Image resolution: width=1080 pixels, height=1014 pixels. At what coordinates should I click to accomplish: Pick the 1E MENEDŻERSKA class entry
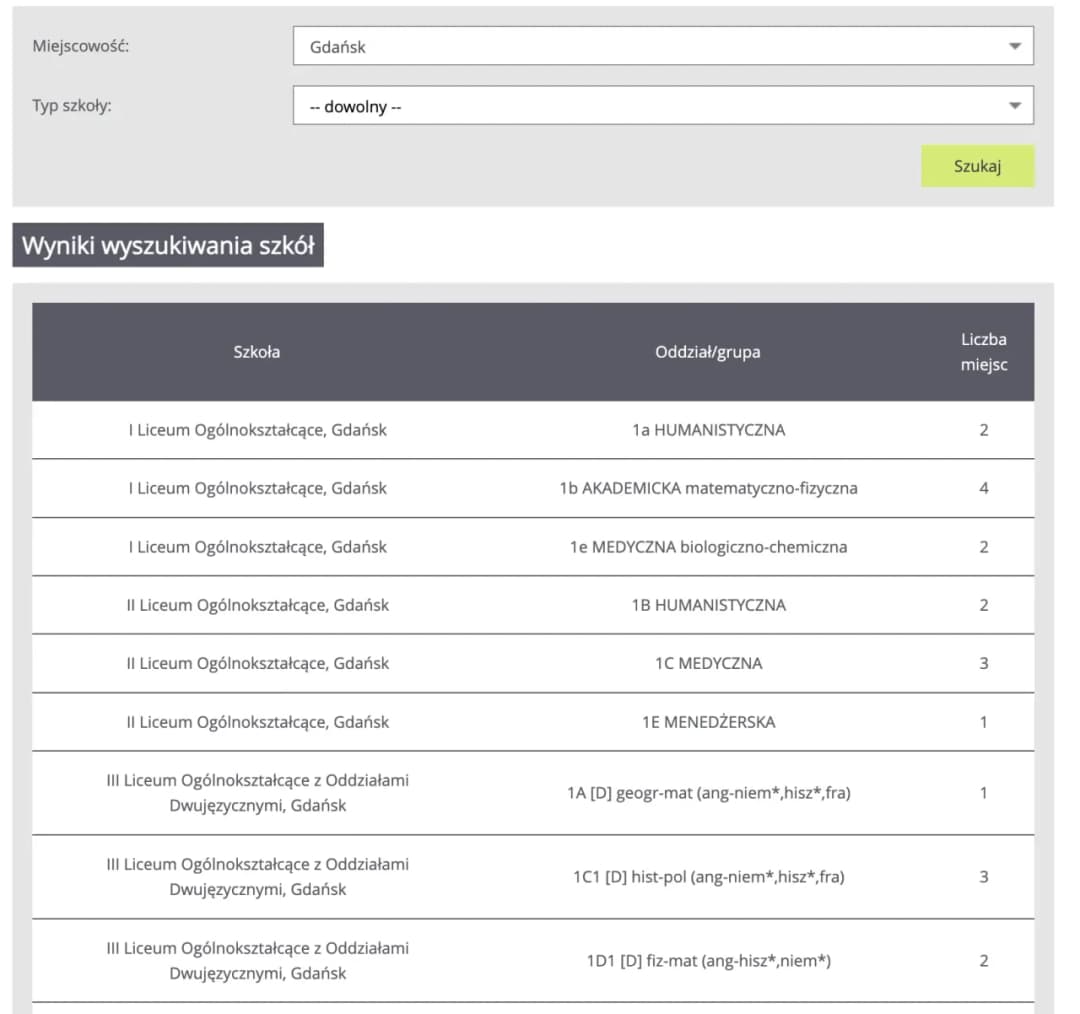click(708, 722)
